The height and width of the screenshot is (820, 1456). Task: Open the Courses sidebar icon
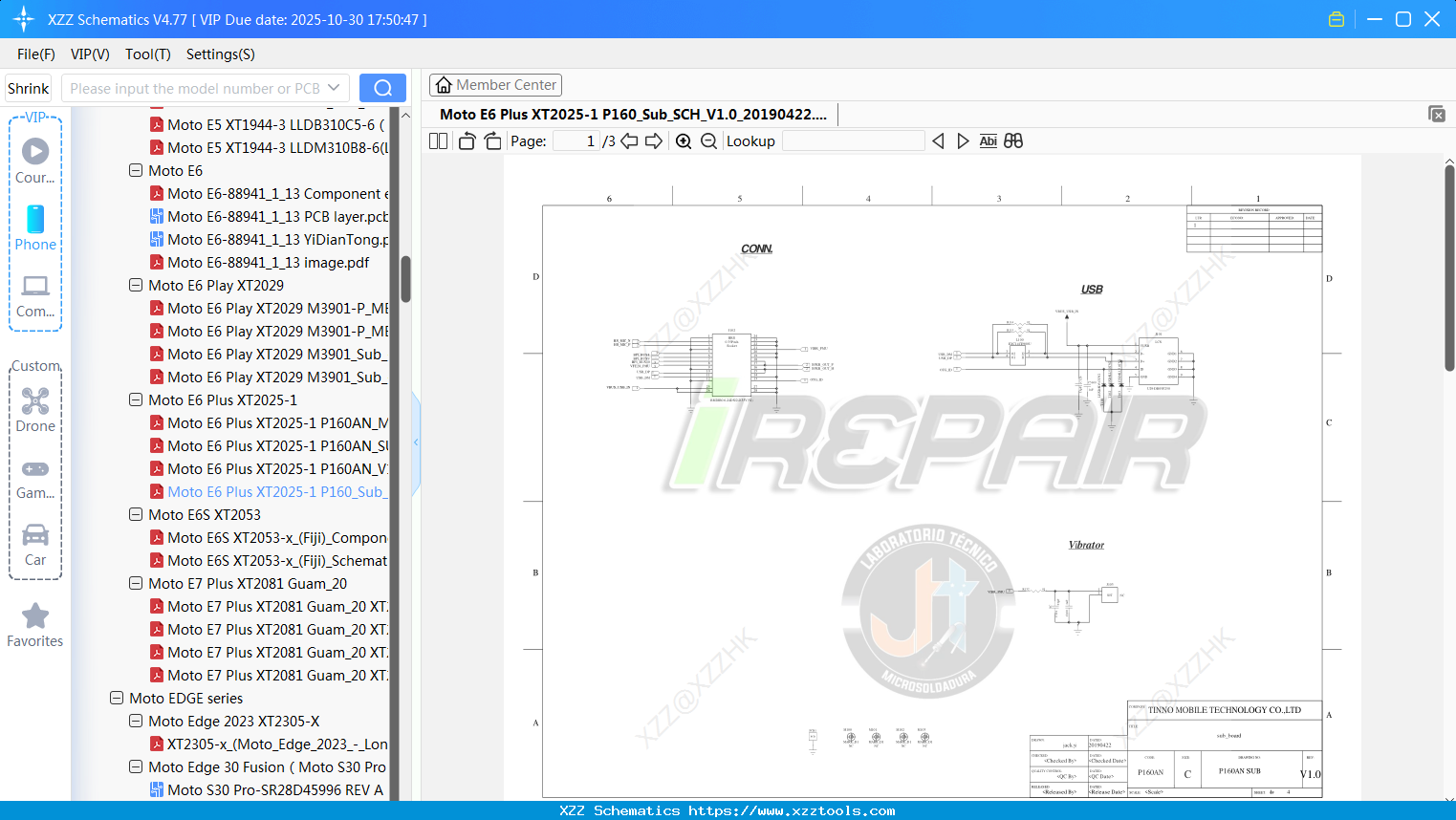pos(35,161)
